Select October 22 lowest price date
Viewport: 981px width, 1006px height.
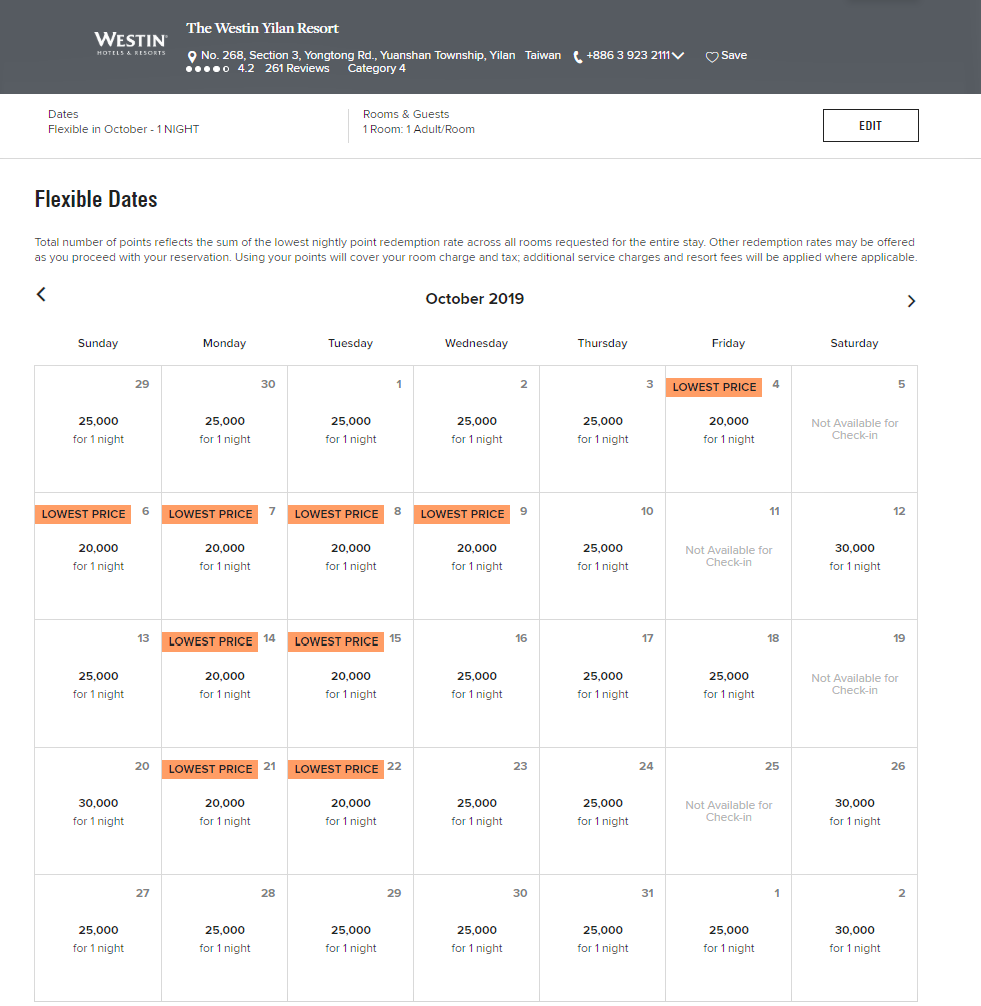click(350, 810)
